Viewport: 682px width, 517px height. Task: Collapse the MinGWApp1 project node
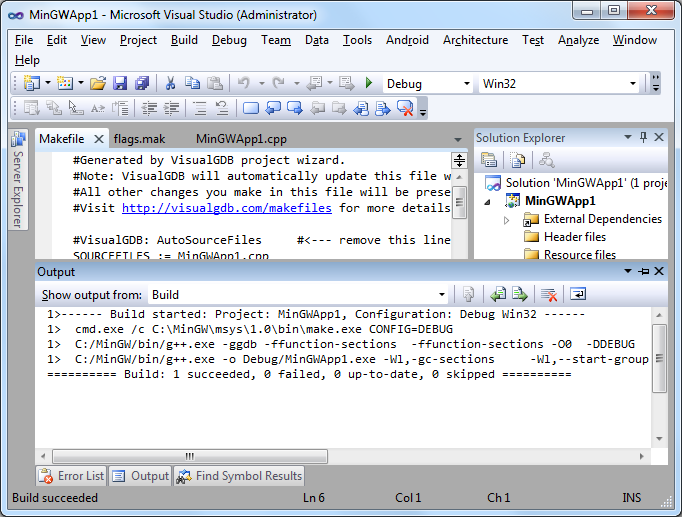click(x=488, y=202)
